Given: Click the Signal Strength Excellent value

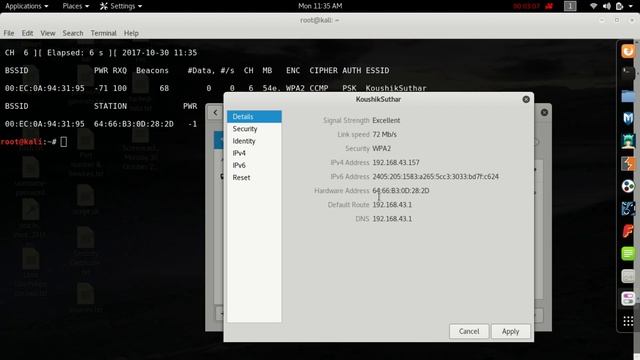Looking at the screenshot, I should point(386,120).
